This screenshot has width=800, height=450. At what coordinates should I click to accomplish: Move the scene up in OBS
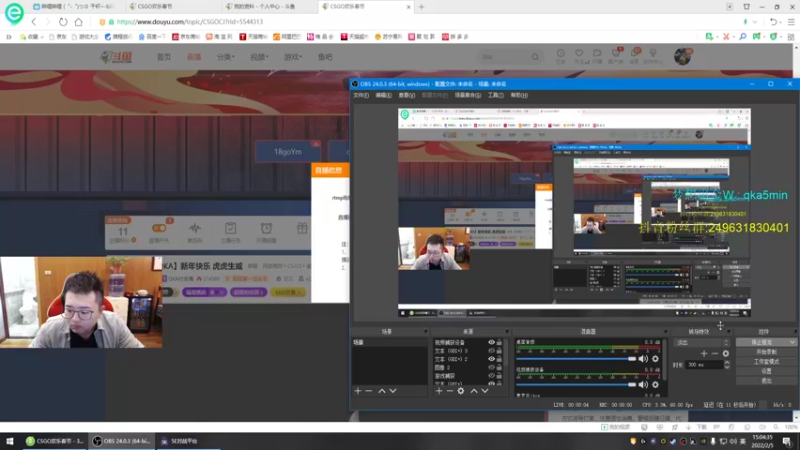click(x=382, y=391)
